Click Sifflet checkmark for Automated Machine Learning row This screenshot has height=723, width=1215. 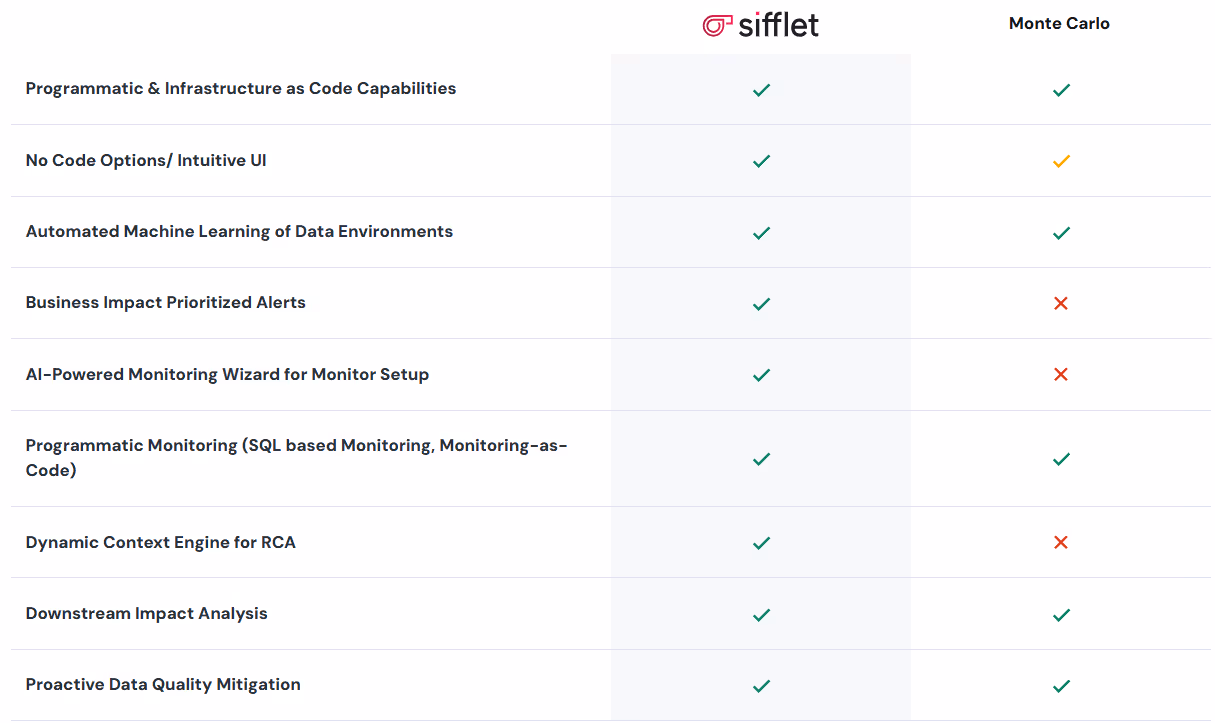tap(761, 233)
